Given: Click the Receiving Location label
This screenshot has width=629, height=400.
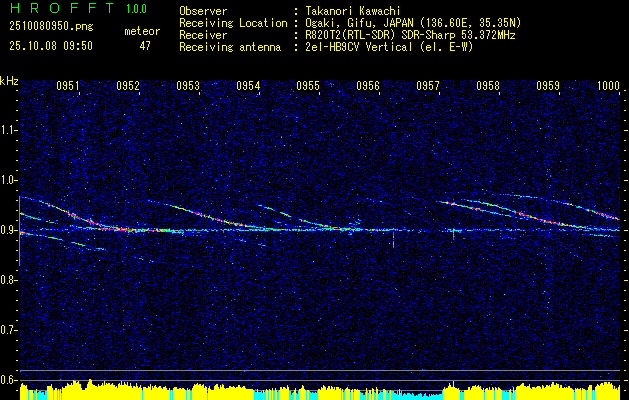Looking at the screenshot, I should 233,23.
